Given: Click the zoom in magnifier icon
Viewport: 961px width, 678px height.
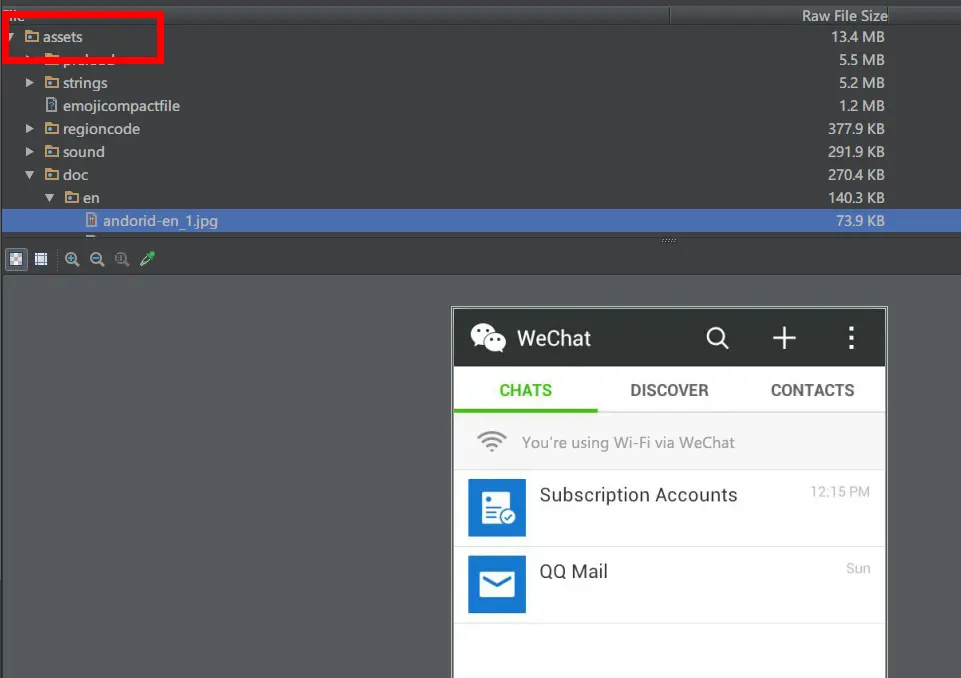Looking at the screenshot, I should pos(72,259).
